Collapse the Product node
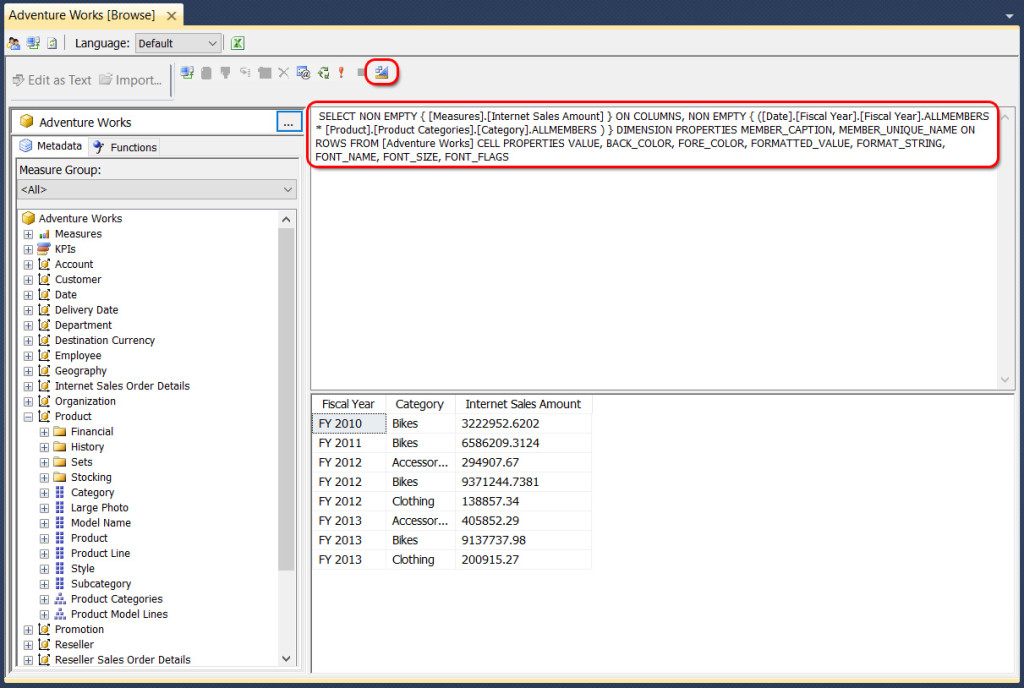The width and height of the screenshot is (1024, 688). coord(28,416)
